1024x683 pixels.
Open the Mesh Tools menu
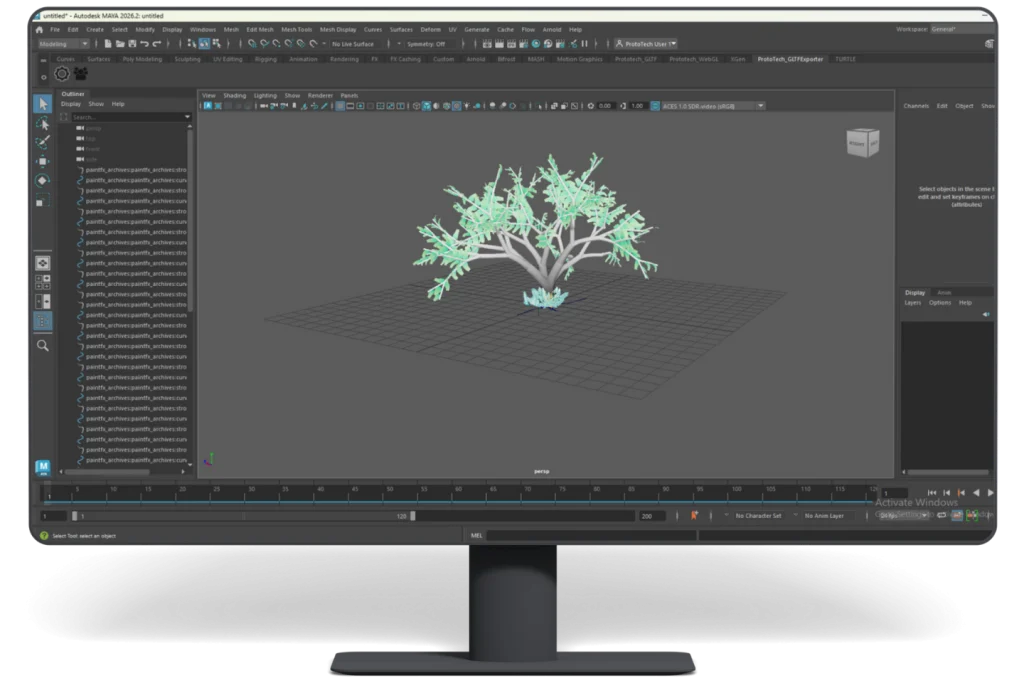click(x=294, y=29)
